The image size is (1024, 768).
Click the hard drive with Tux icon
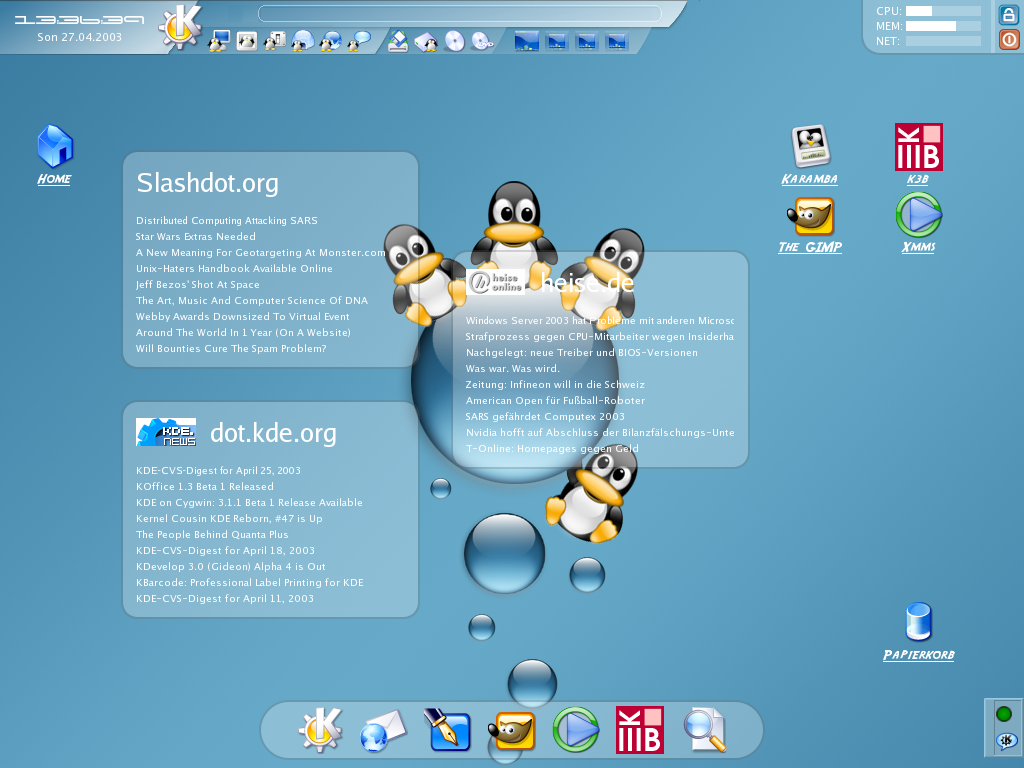tap(426, 42)
